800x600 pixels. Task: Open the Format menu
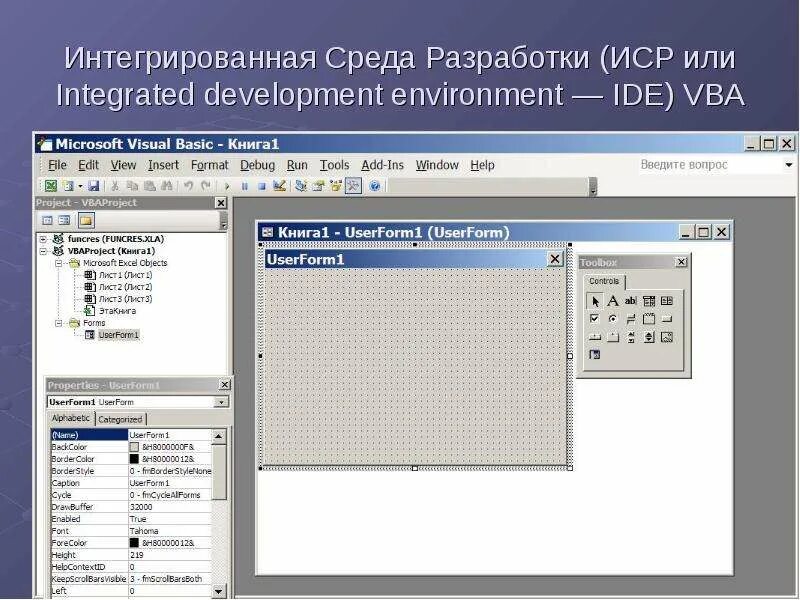pyautogui.click(x=209, y=165)
